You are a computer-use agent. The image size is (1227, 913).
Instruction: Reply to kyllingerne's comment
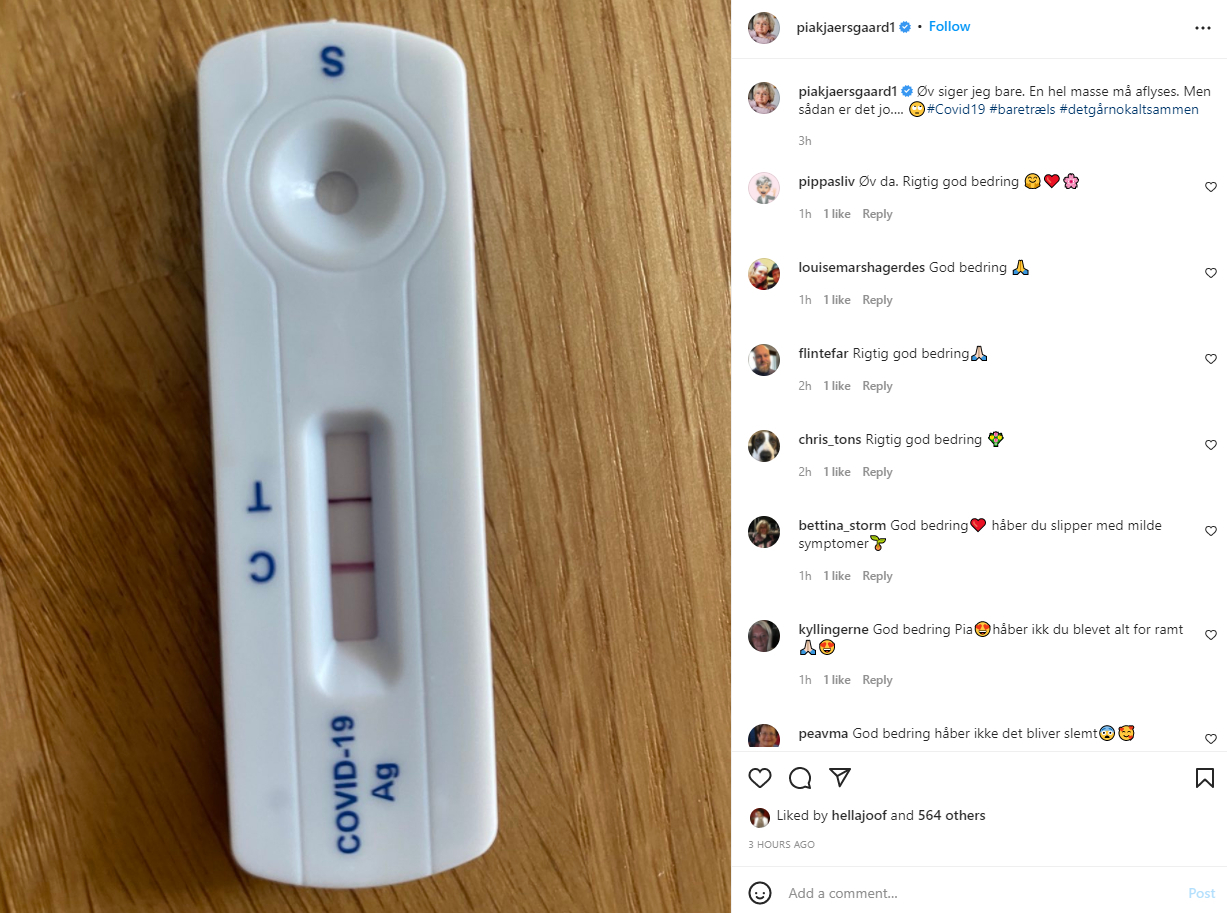(877, 680)
